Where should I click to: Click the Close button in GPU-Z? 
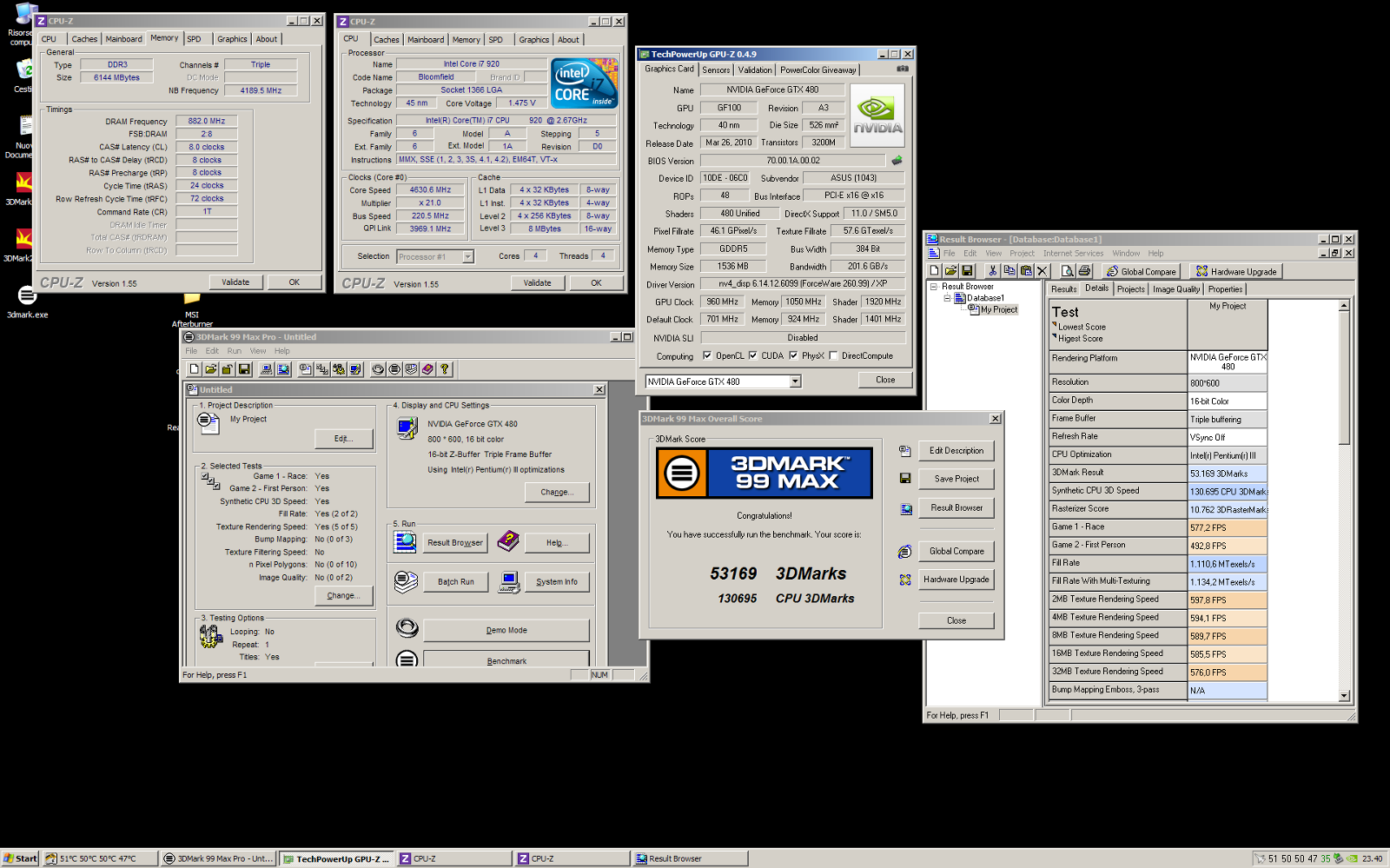tap(885, 380)
